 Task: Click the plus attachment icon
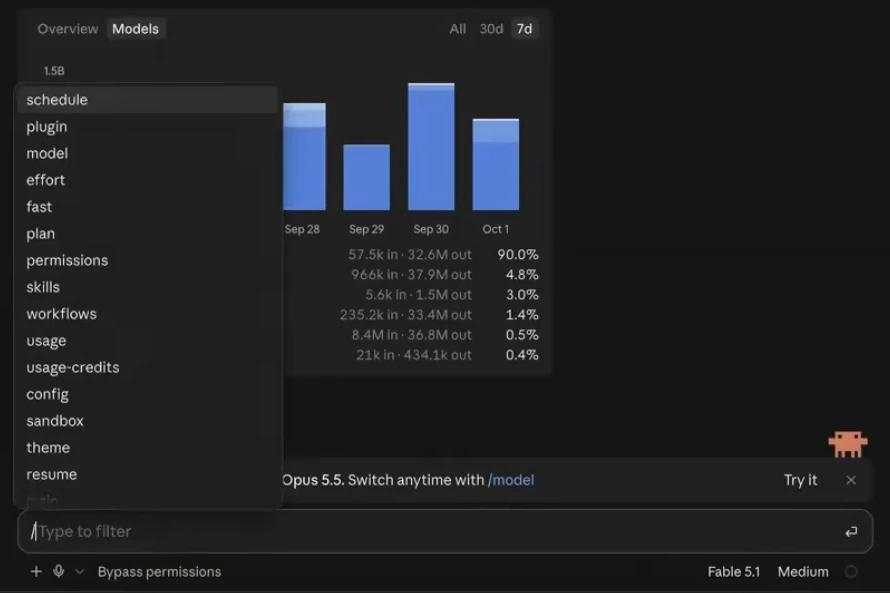[x=36, y=571]
